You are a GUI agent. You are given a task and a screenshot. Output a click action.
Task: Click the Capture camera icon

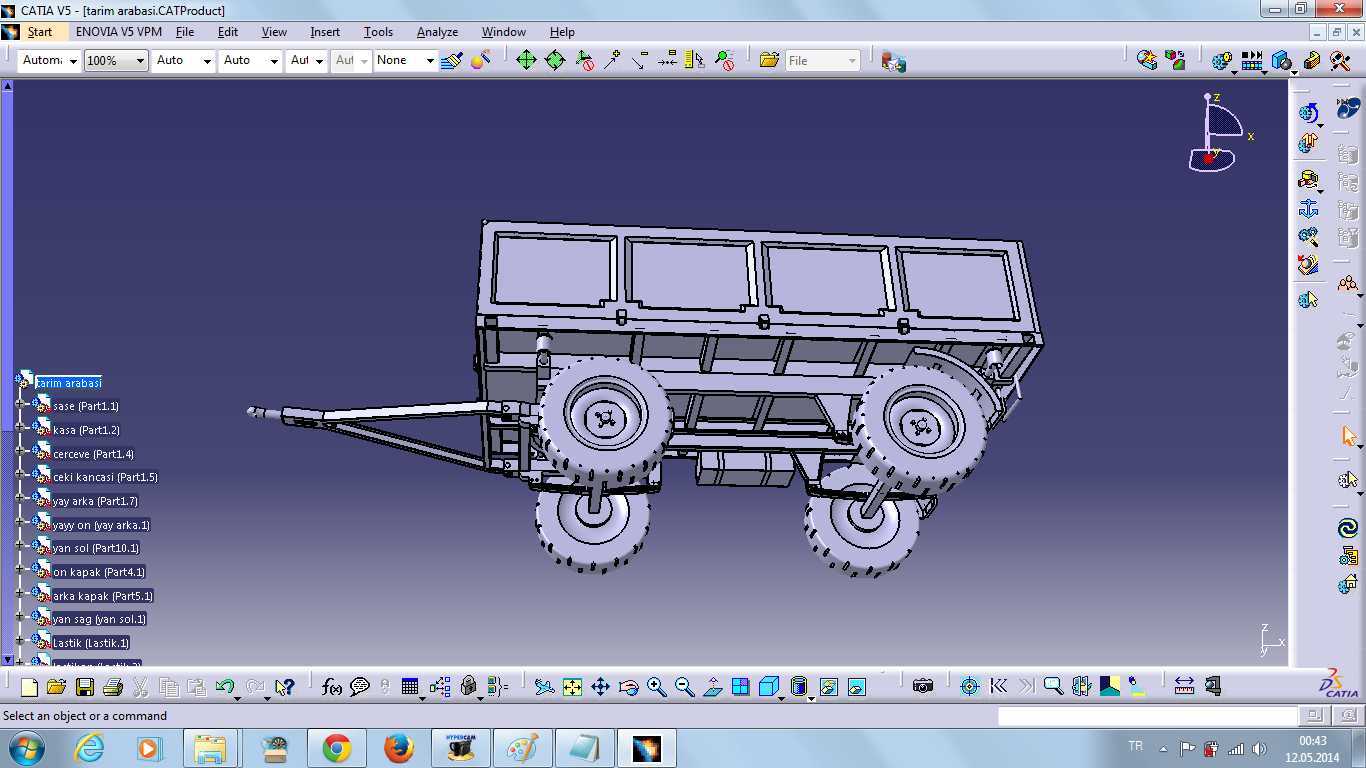(923, 687)
